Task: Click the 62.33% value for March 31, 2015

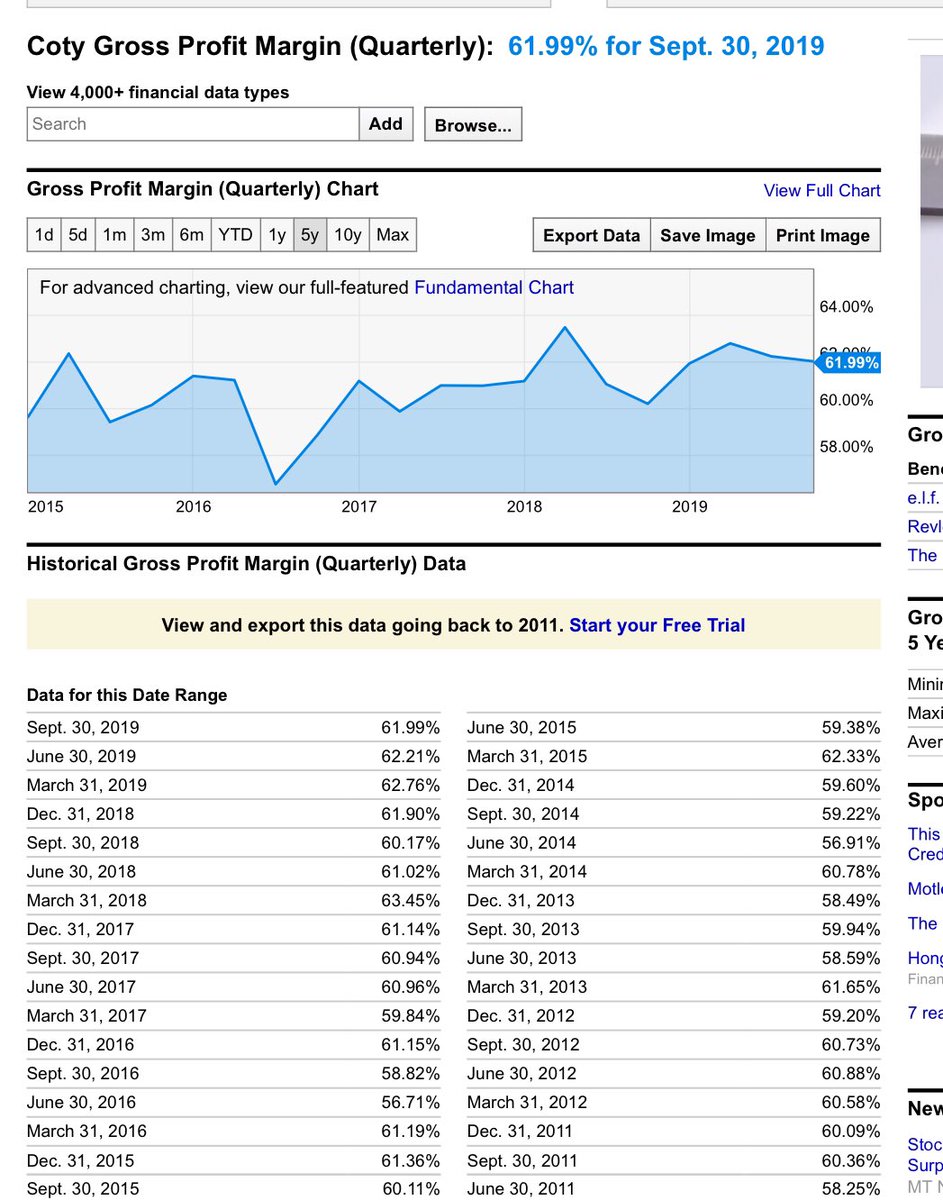Action: pyautogui.click(x=851, y=756)
